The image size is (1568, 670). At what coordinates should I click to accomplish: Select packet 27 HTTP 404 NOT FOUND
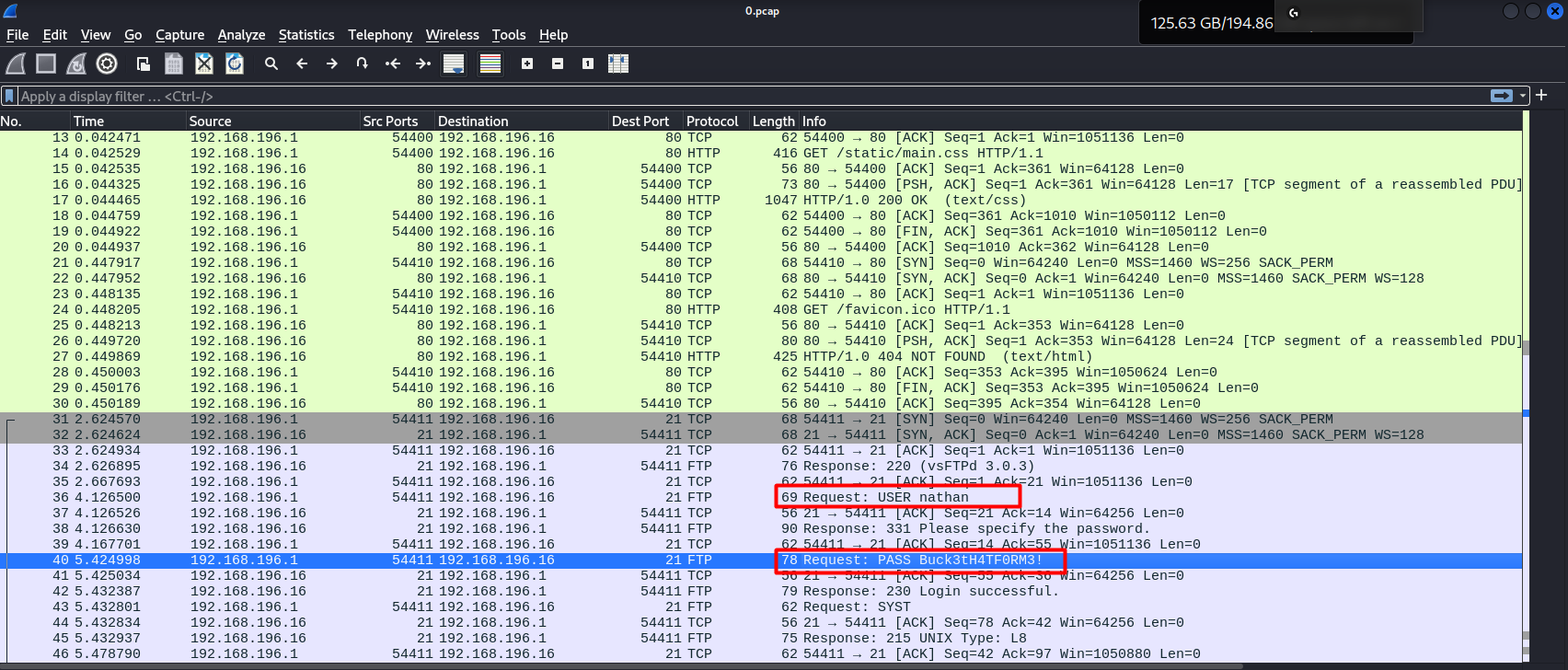pos(761,356)
